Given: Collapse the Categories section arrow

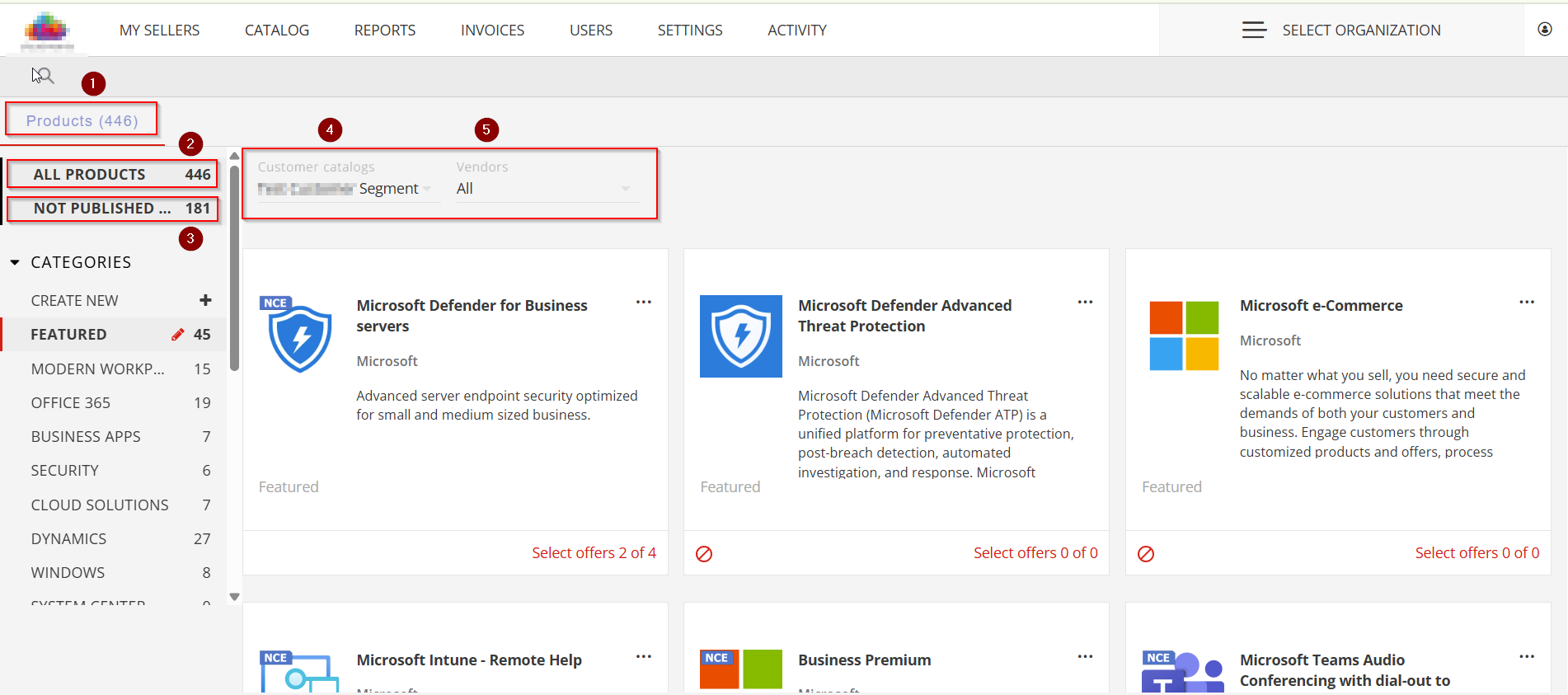Looking at the screenshot, I should (15, 263).
